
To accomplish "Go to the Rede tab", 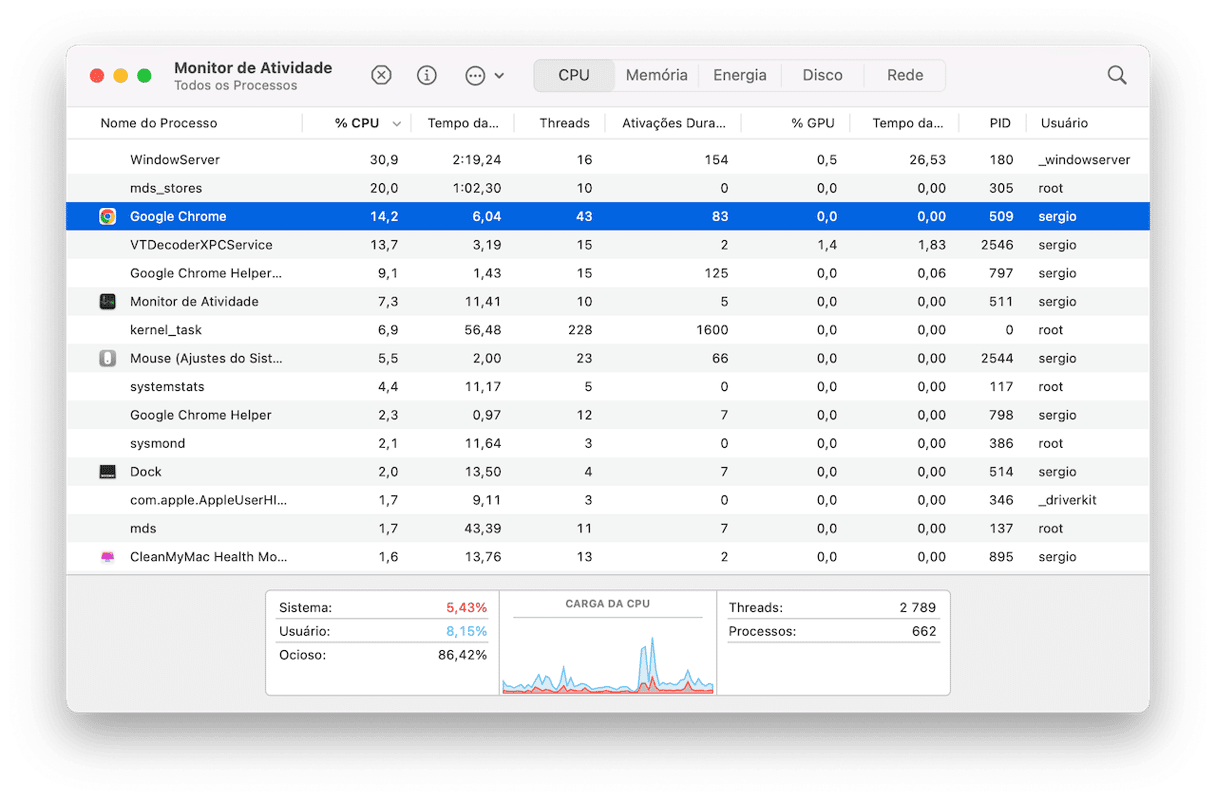I will click(905, 75).
